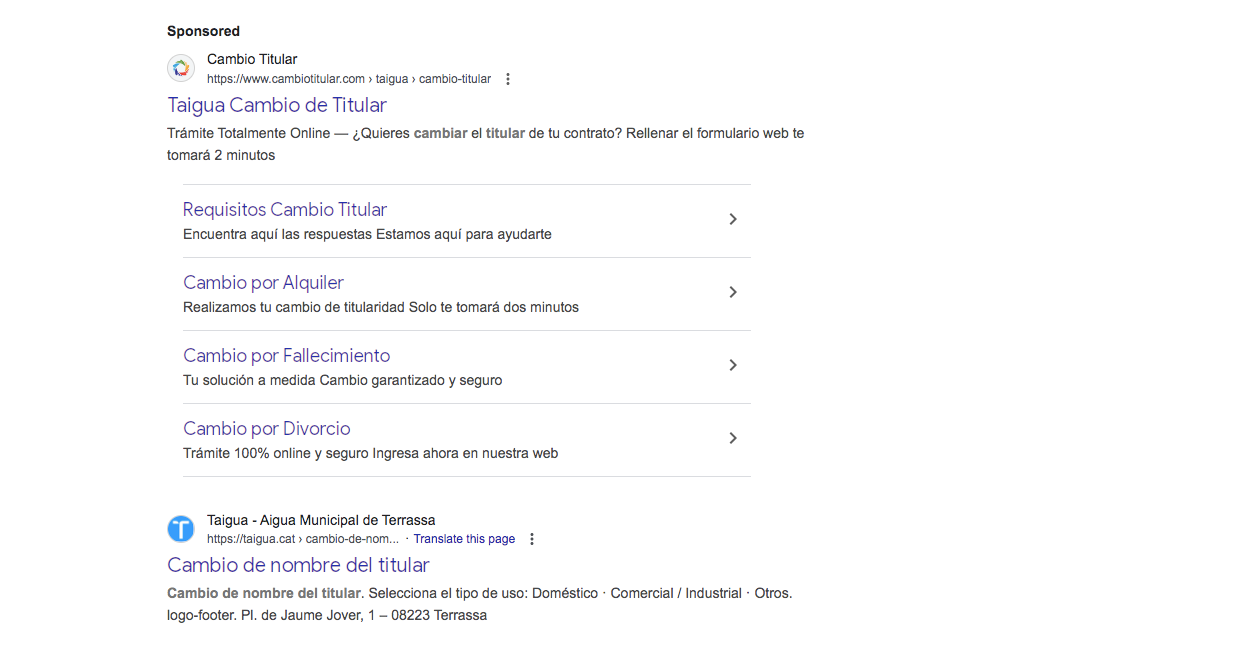Go to Cambio por Alquiler link
The image size is (1243, 646).
click(x=263, y=283)
